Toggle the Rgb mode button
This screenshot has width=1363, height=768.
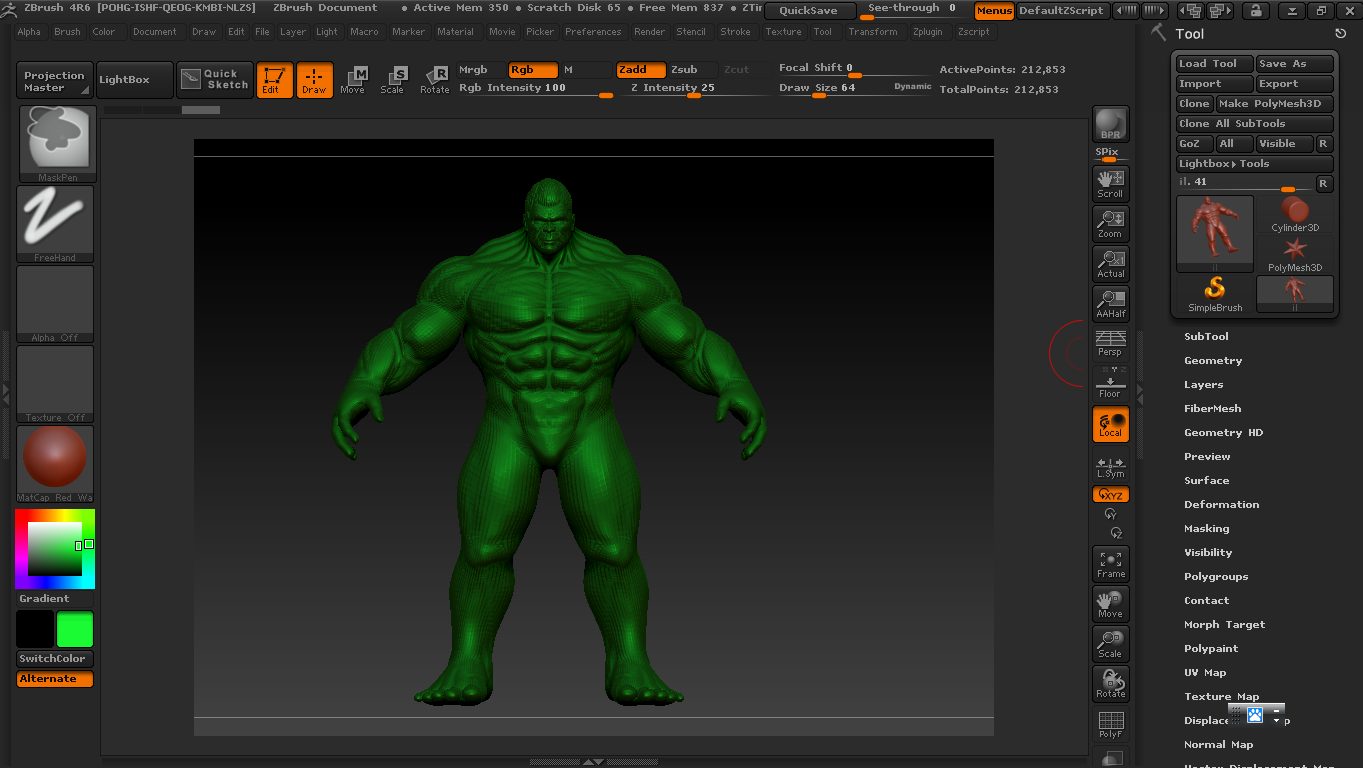tap(533, 70)
